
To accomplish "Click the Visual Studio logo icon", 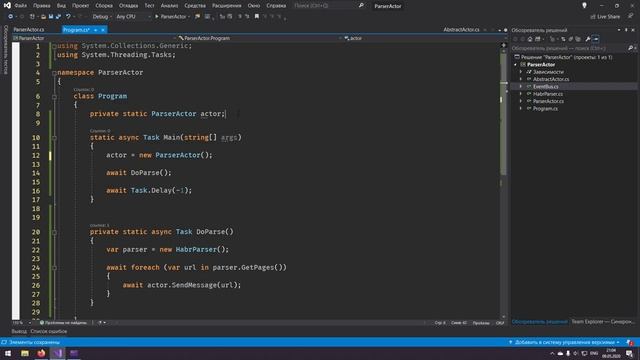I will point(7,6).
